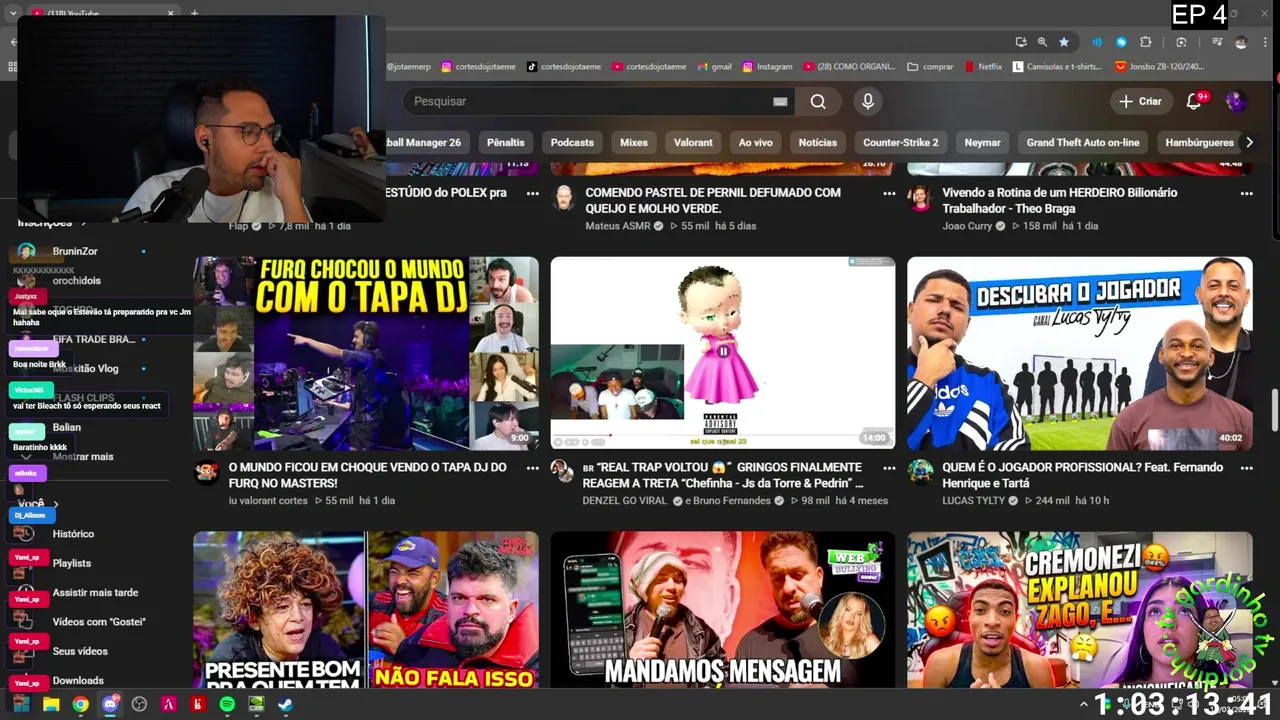Select the Neymar category chip

(982, 142)
